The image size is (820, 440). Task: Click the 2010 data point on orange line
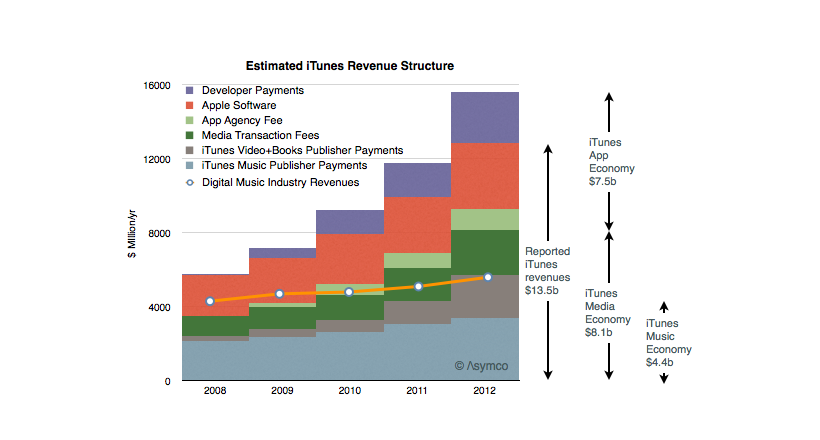tap(349, 292)
